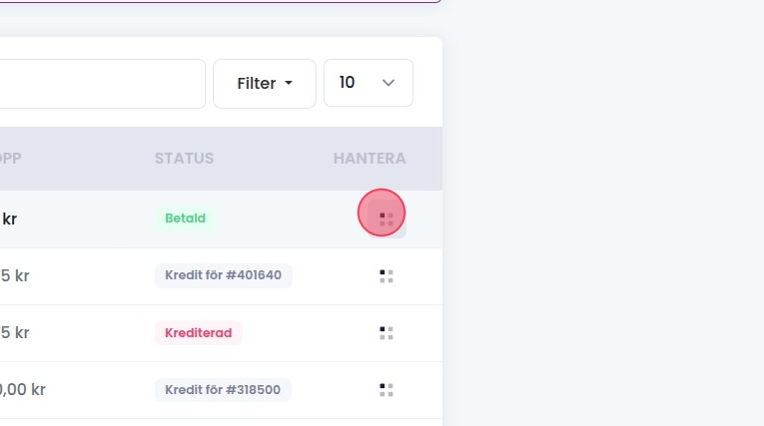Click the Kredit för #318500 badge

223,390
